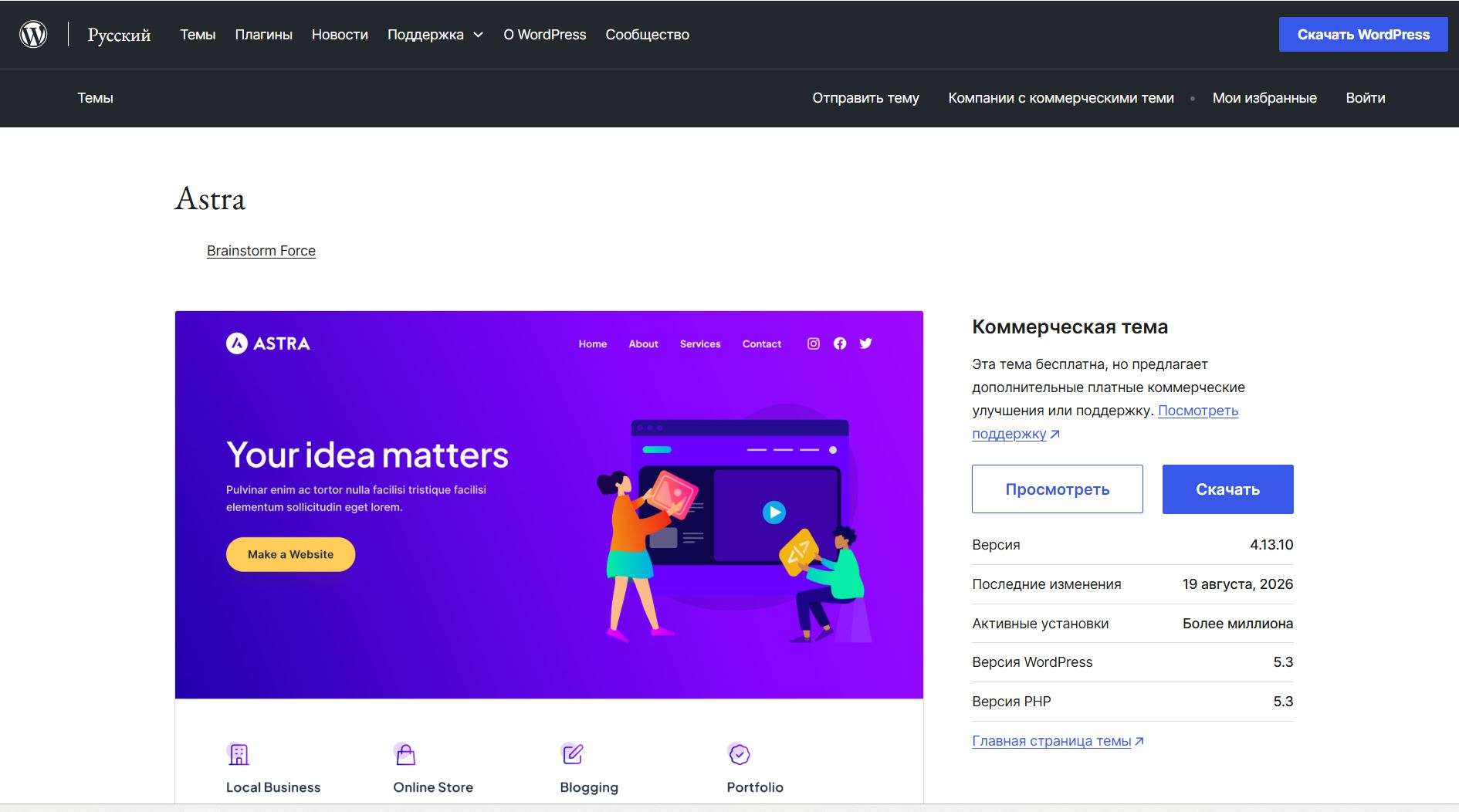Open Компании с коммерческими теми link

[1061, 98]
